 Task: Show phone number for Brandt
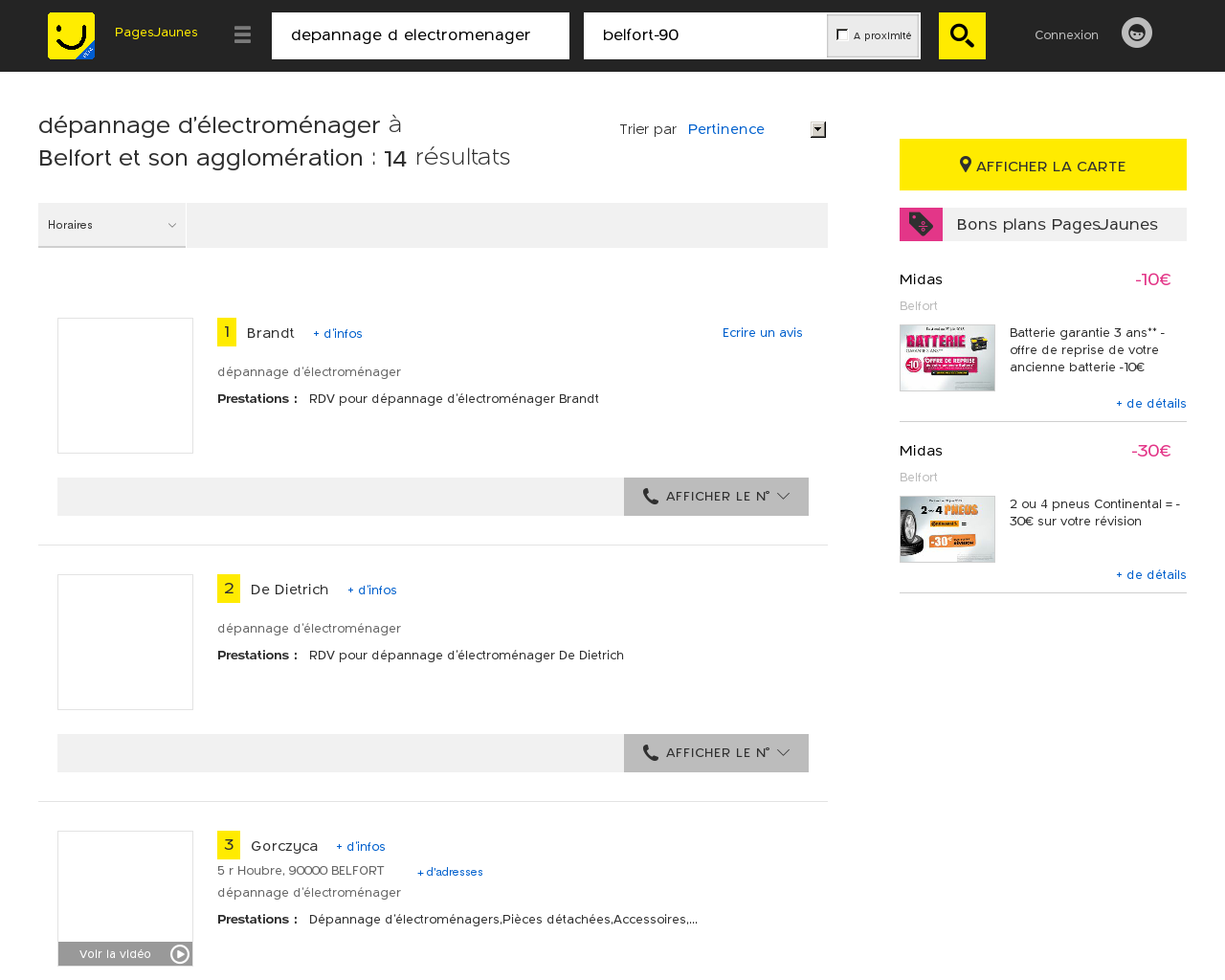click(716, 497)
